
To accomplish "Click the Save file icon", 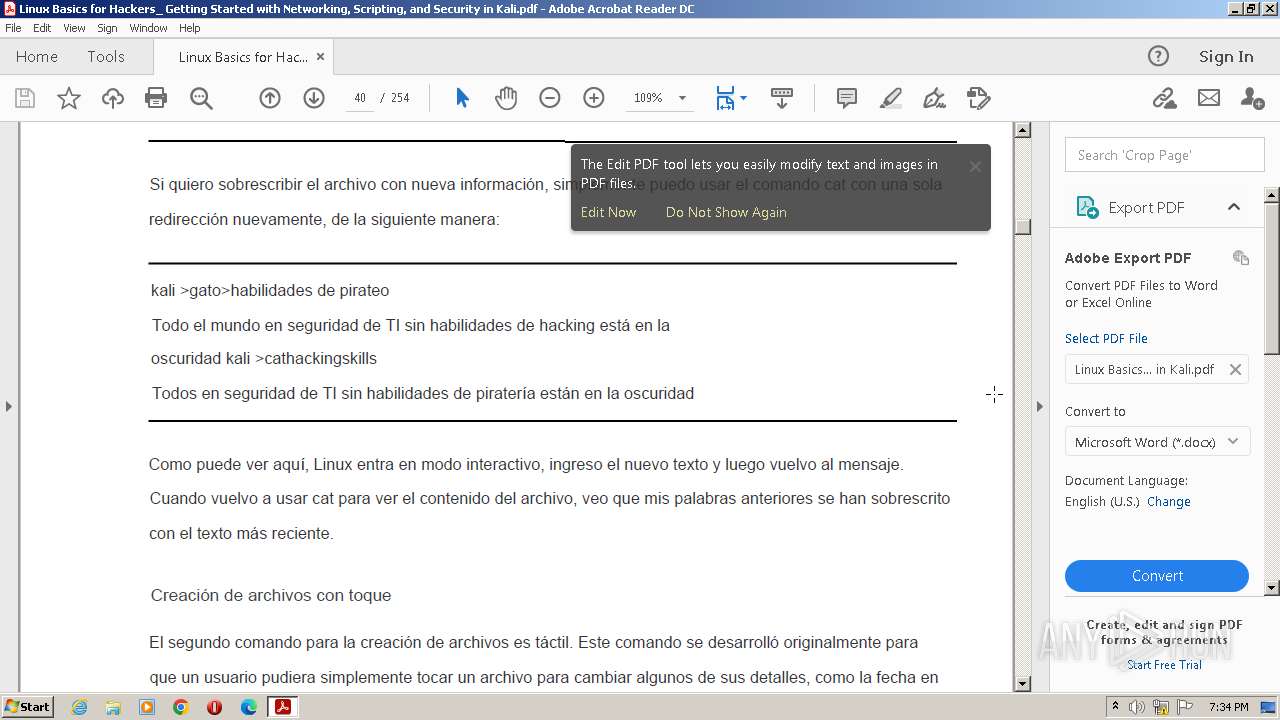I will click(25, 98).
